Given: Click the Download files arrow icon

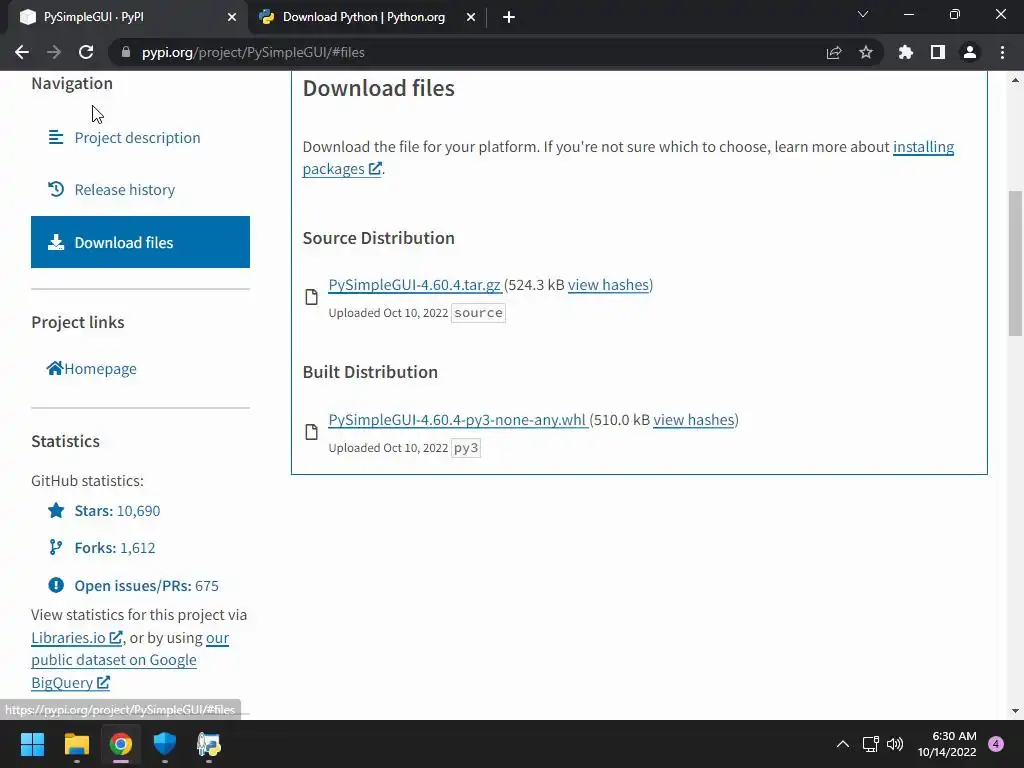Looking at the screenshot, I should [56, 242].
